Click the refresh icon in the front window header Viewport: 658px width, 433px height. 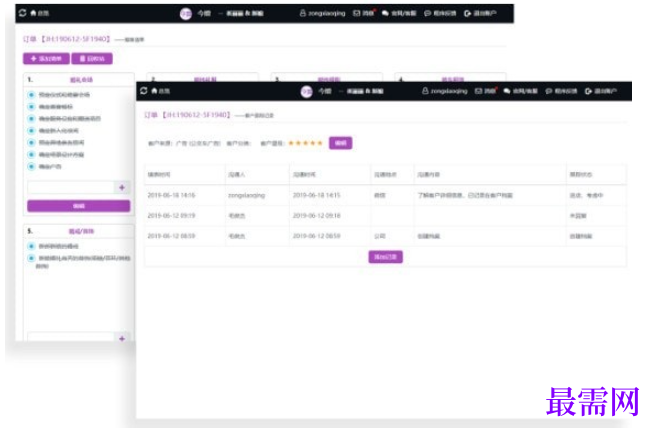pos(144,91)
